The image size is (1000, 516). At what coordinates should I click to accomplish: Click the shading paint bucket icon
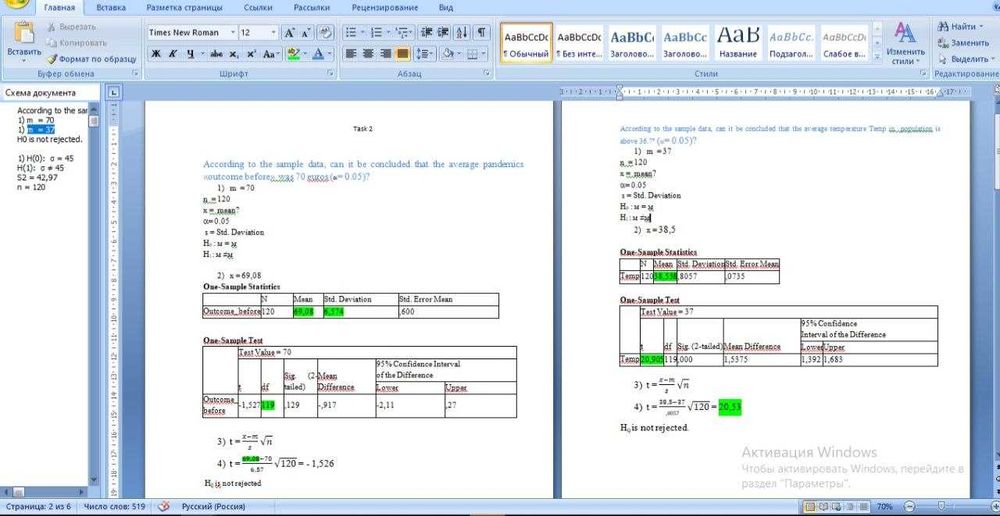point(448,54)
